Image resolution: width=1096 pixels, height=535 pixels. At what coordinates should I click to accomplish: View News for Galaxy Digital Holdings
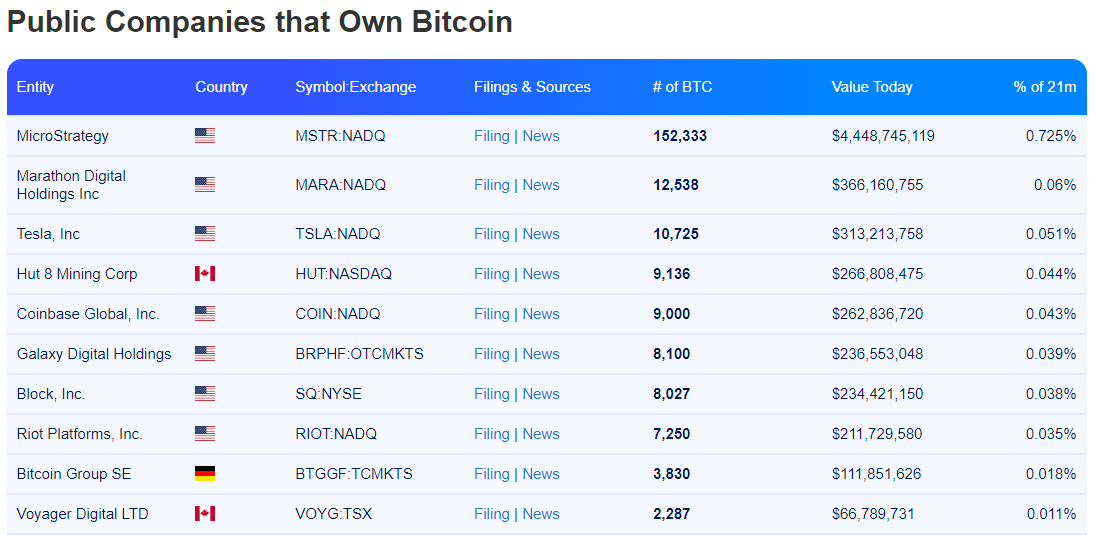point(541,354)
